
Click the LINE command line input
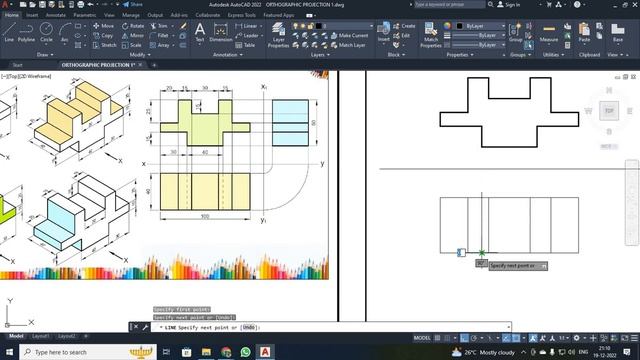[x=331, y=327]
